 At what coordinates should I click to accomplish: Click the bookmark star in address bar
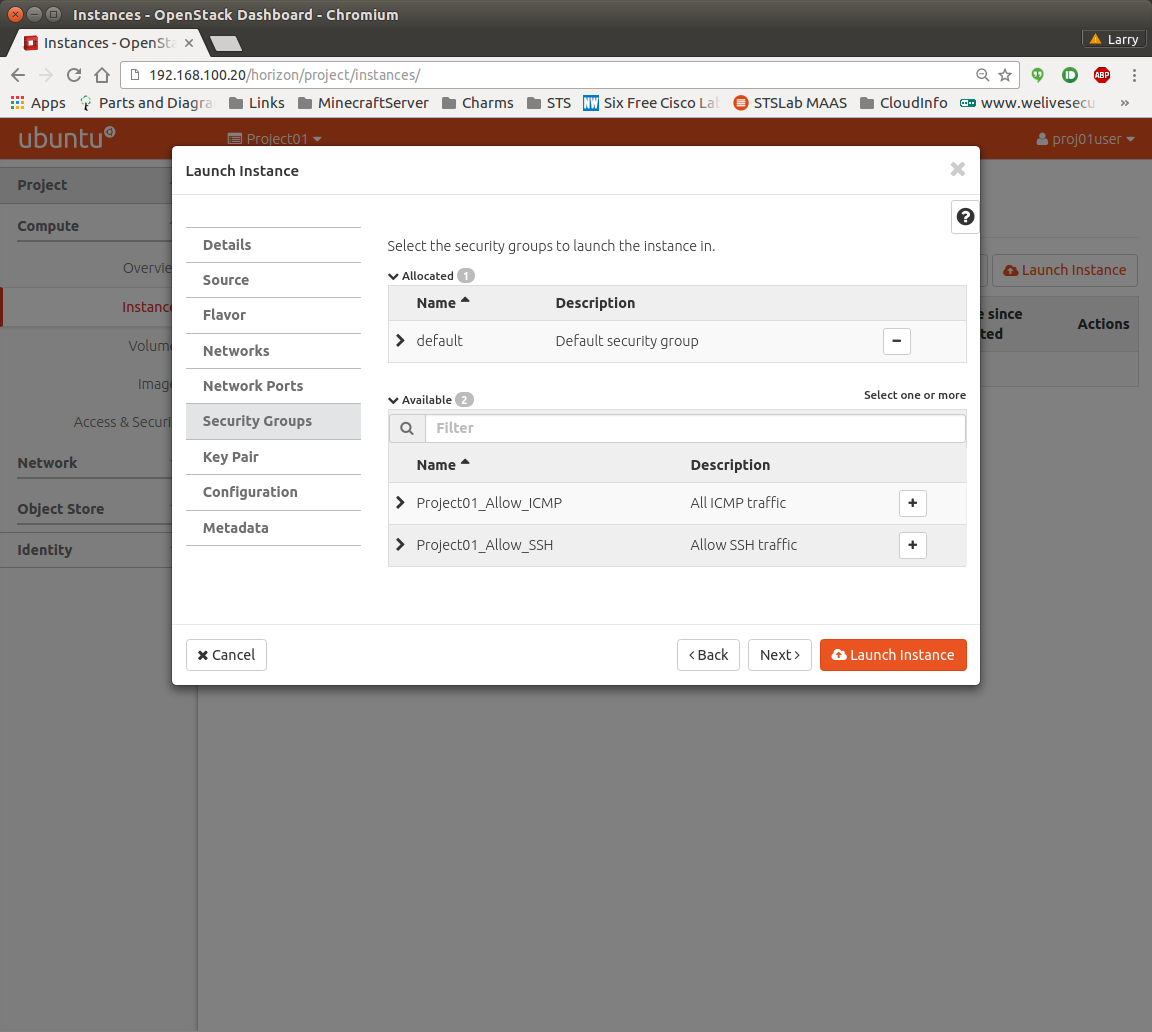point(1005,75)
